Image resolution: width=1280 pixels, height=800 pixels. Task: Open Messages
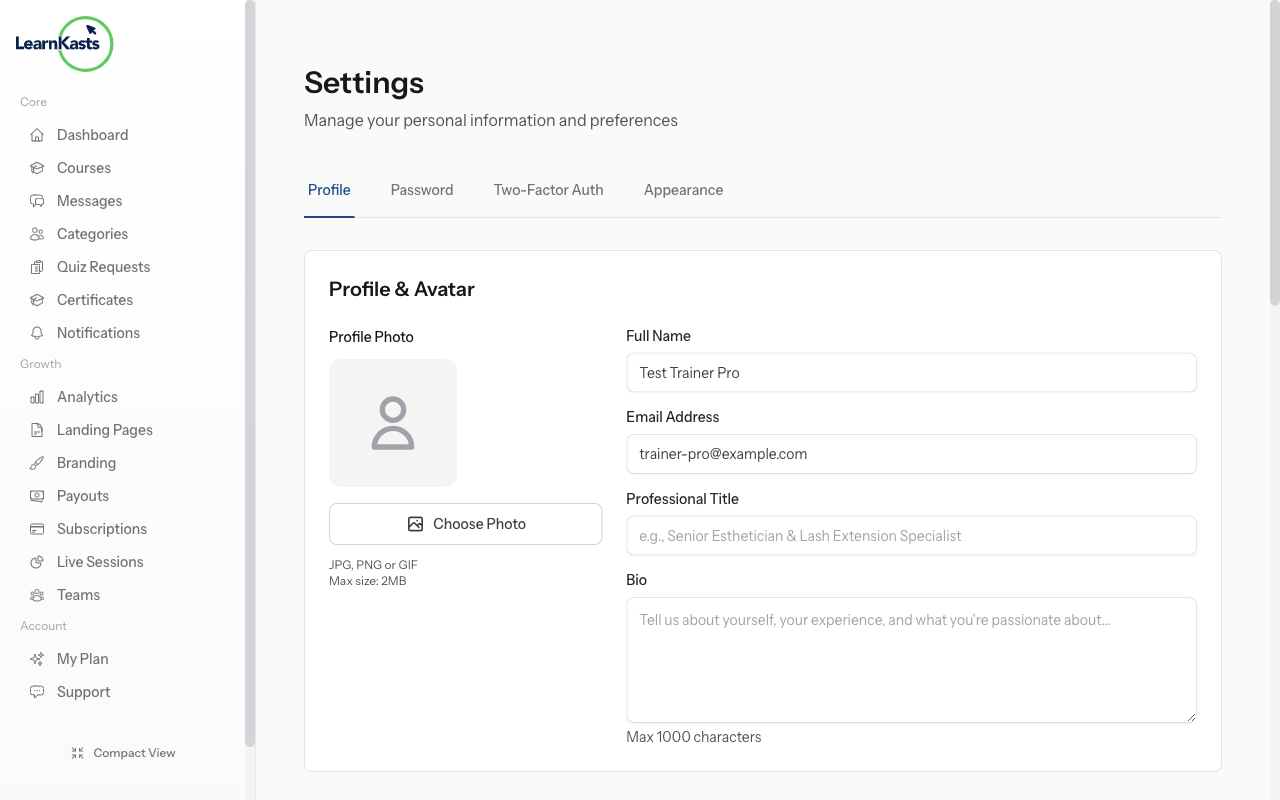(87, 200)
